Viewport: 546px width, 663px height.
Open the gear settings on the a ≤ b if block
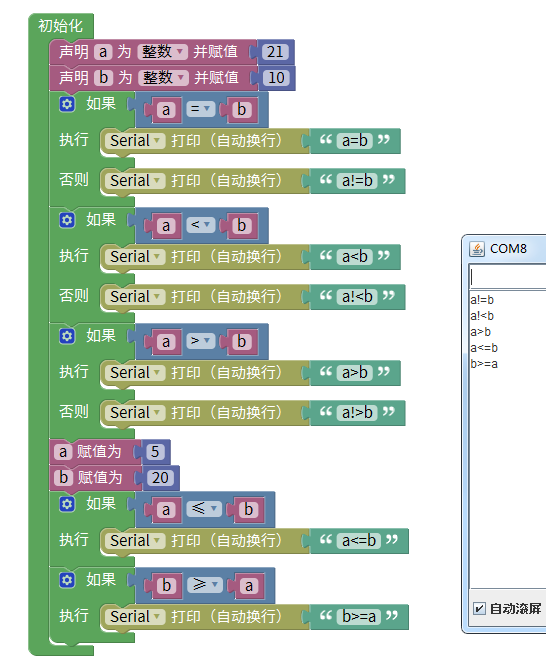(67, 504)
